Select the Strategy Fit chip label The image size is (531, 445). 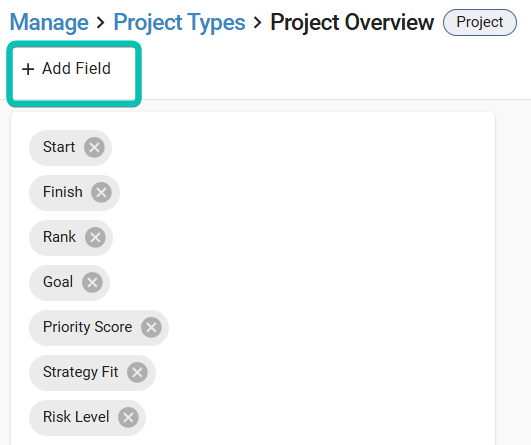pos(81,372)
